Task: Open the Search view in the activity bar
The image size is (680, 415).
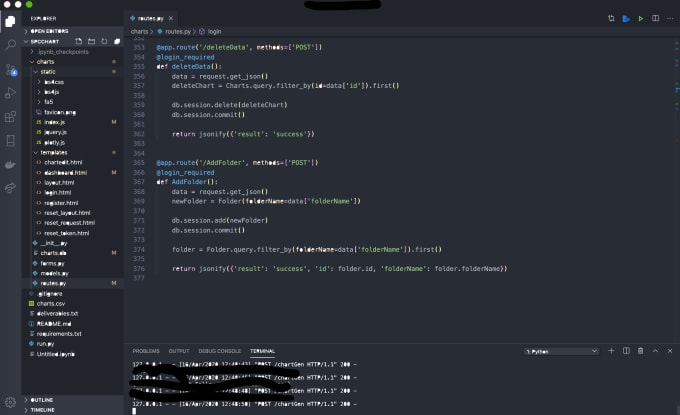Action: tap(10, 45)
